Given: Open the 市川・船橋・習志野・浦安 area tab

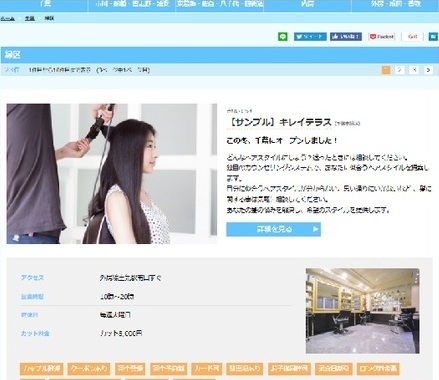Looking at the screenshot, I should (x=132, y=5).
